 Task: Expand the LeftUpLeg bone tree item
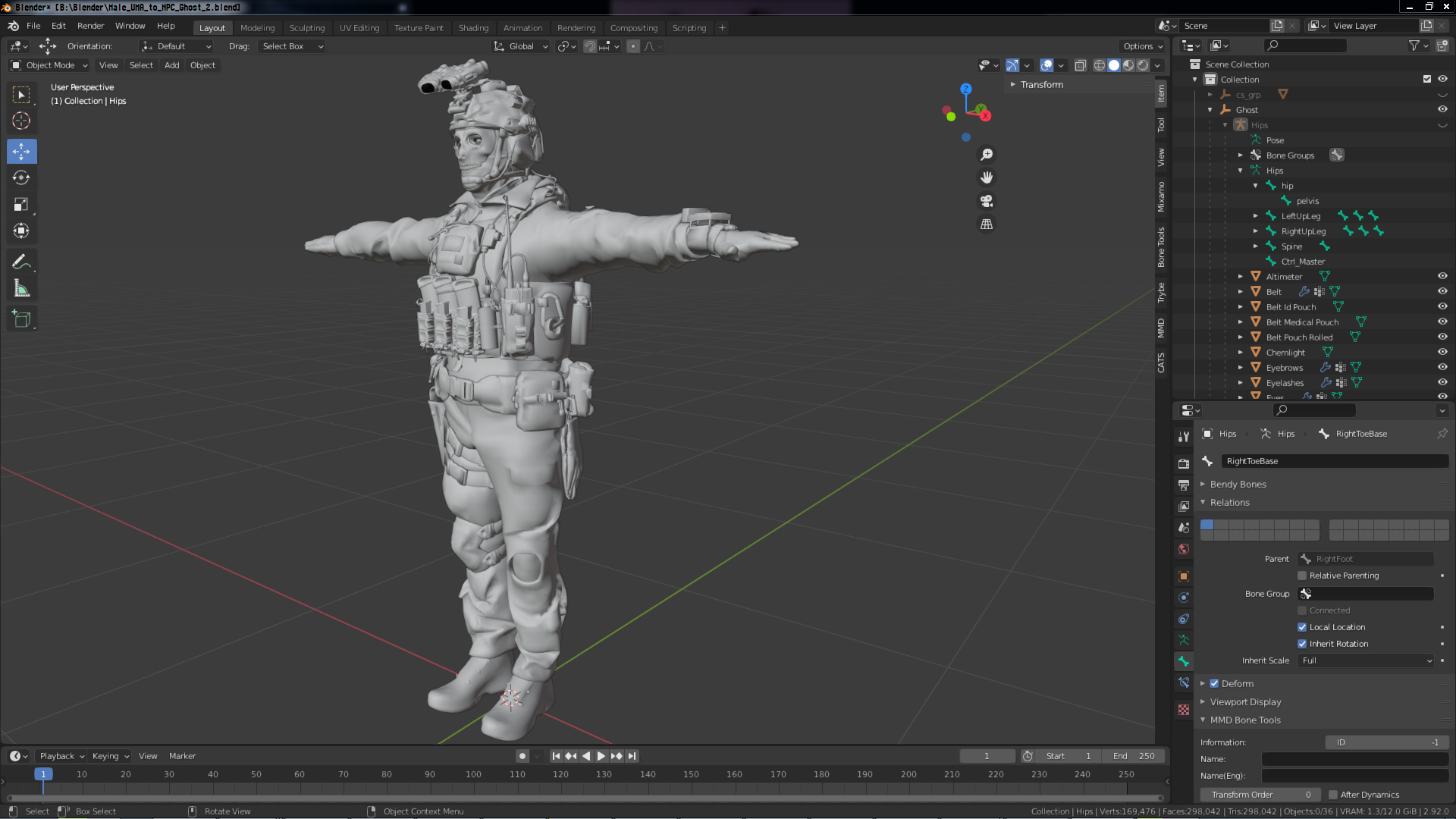tap(1256, 216)
